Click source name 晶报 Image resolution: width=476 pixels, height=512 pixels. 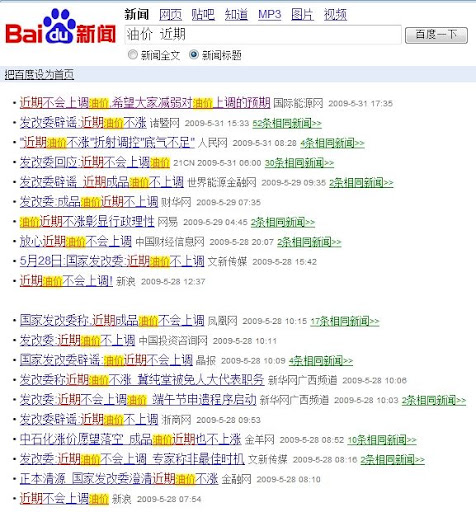(206, 361)
